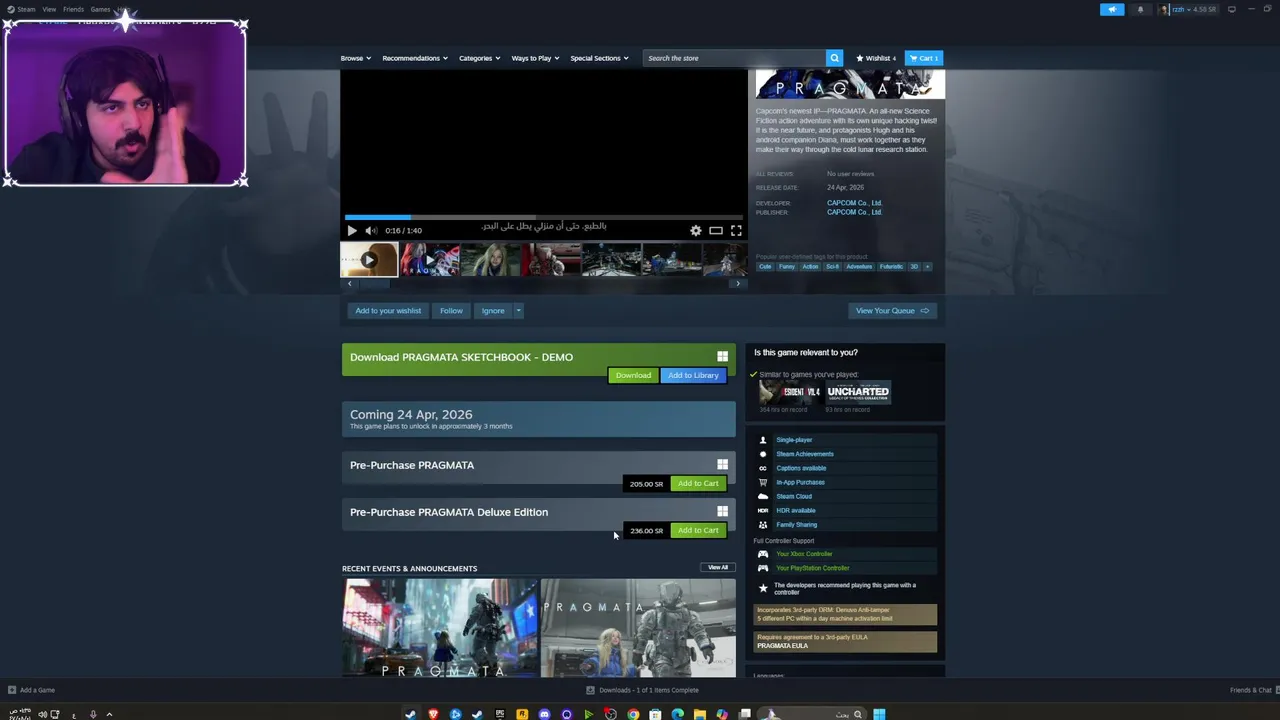Viewport: 1280px width, 720px height.
Task: Open Steam Achievements feature link
Action: pyautogui.click(x=805, y=454)
